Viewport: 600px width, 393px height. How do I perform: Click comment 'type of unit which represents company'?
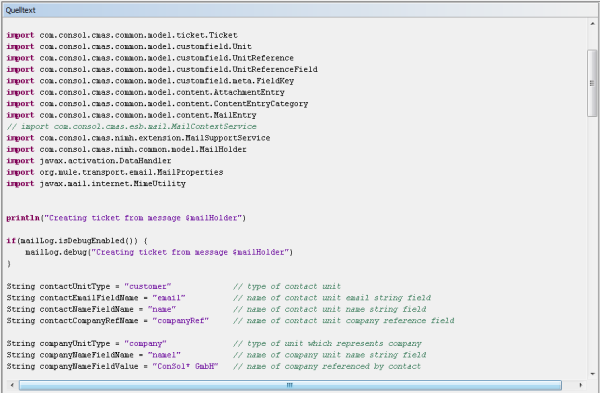(x=327, y=344)
